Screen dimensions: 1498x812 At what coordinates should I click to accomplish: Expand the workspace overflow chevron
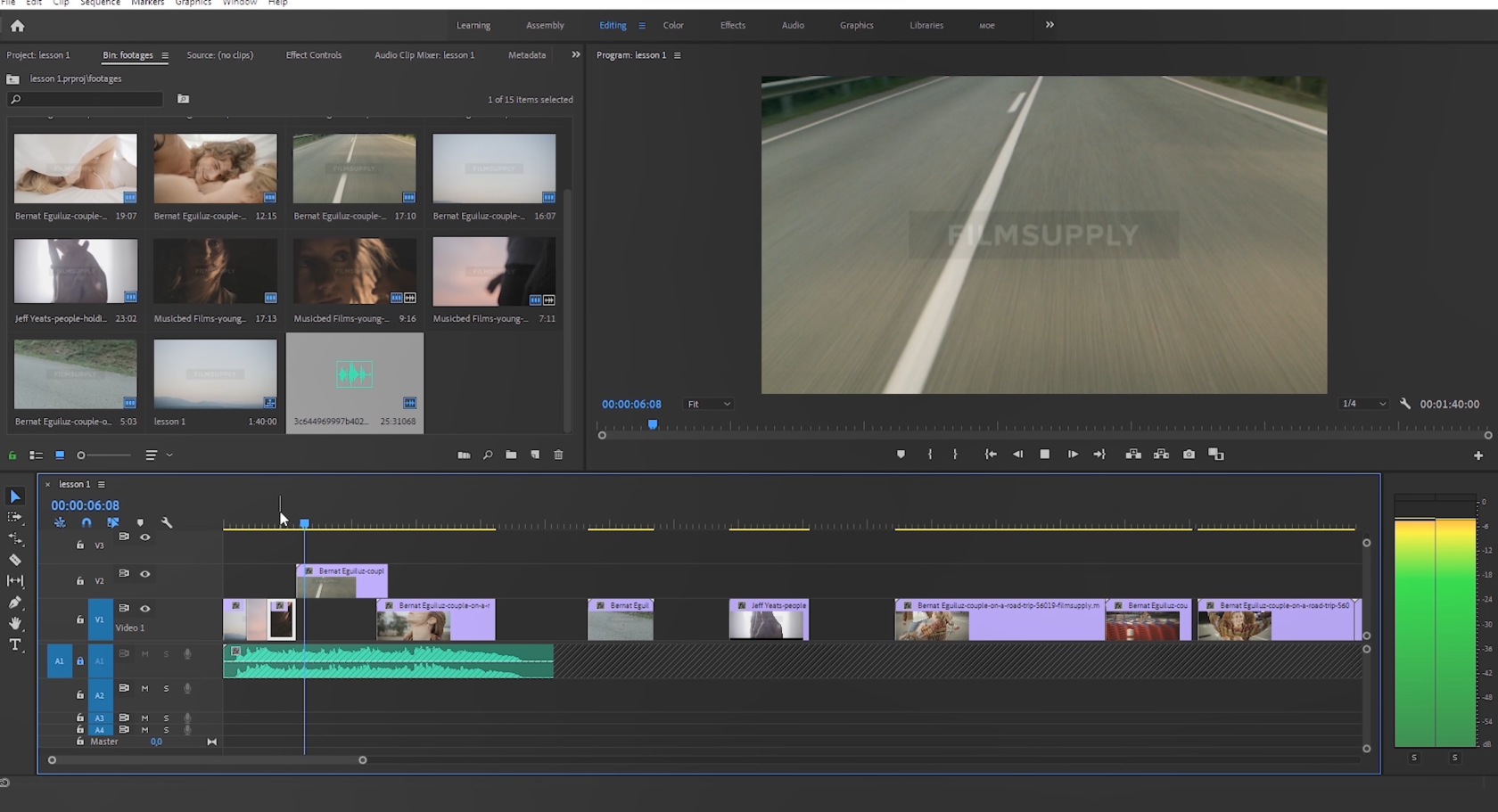(x=1049, y=25)
